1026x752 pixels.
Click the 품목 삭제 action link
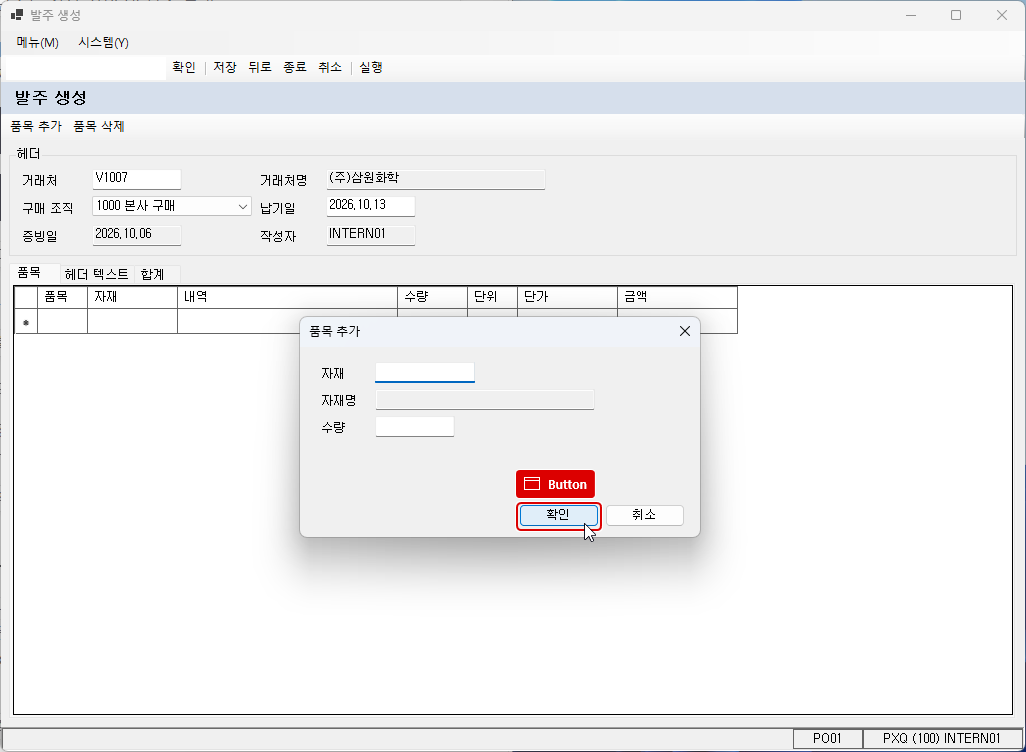[99, 126]
